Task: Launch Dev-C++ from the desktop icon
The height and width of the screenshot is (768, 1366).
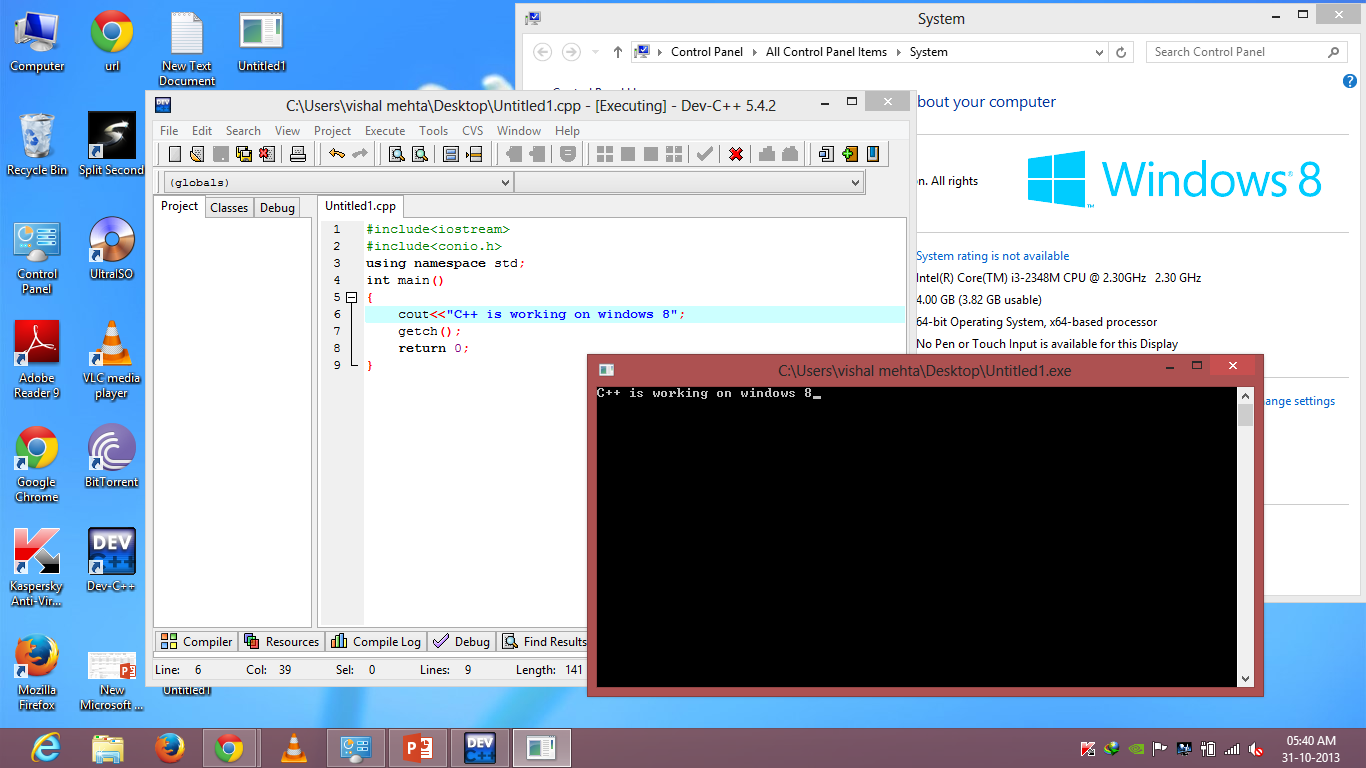Action: 110,550
